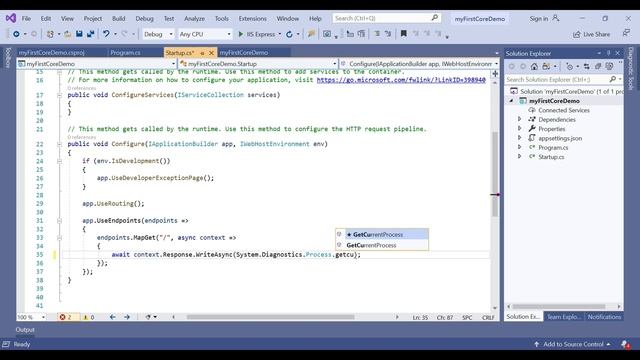Open the 100 % zoom dropdown
Screen dimensions: 640x360
(x=43, y=317)
